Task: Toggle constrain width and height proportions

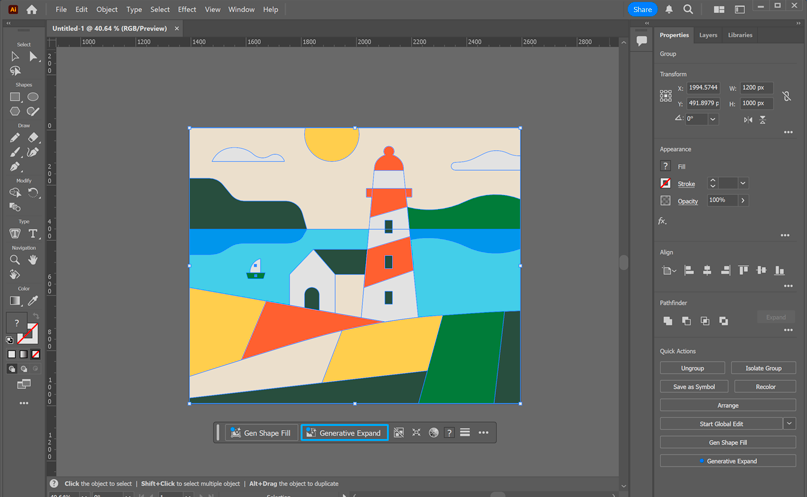Action: pos(786,96)
